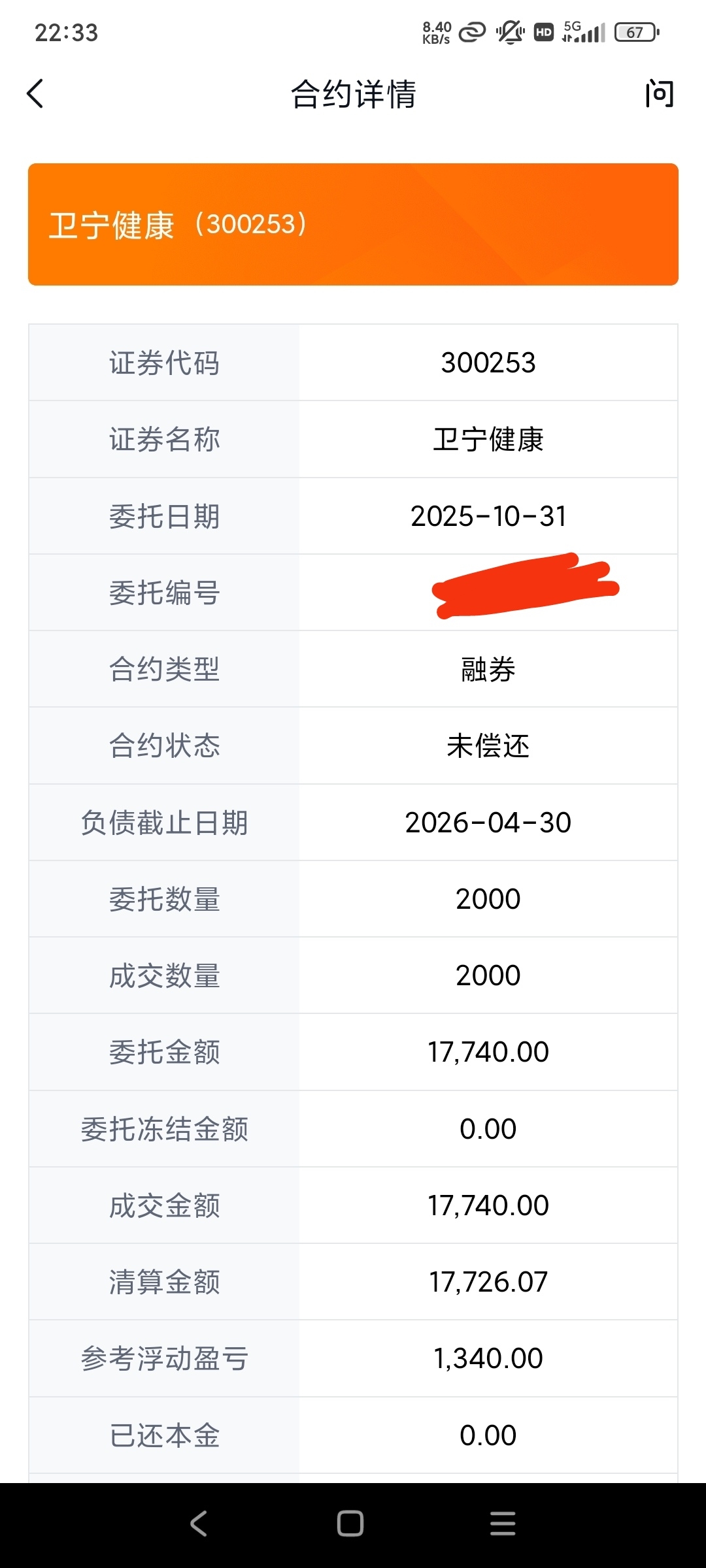Tap the 负债截止日期 value 2026-04-30
The width and height of the screenshot is (706, 1568).
pos(488,823)
